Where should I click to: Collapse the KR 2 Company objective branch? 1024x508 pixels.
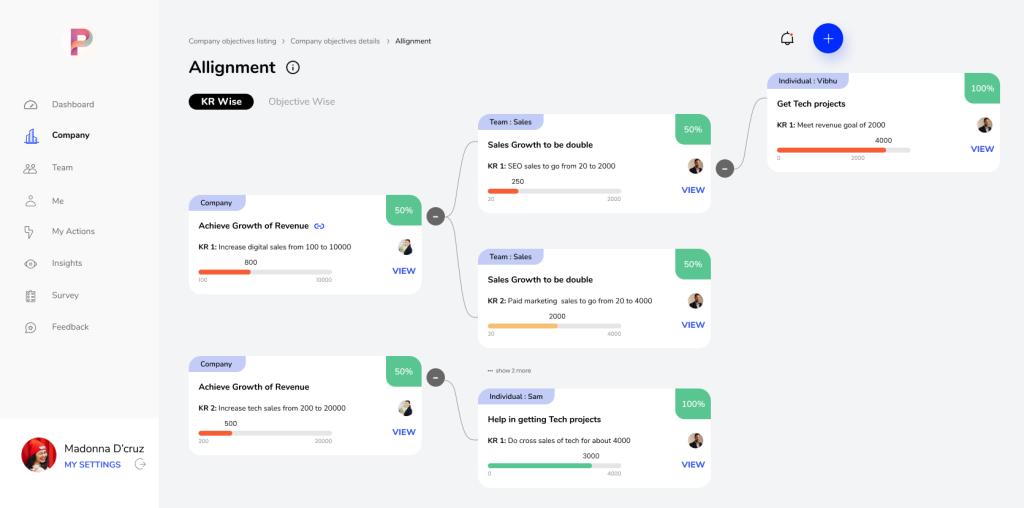[435, 377]
